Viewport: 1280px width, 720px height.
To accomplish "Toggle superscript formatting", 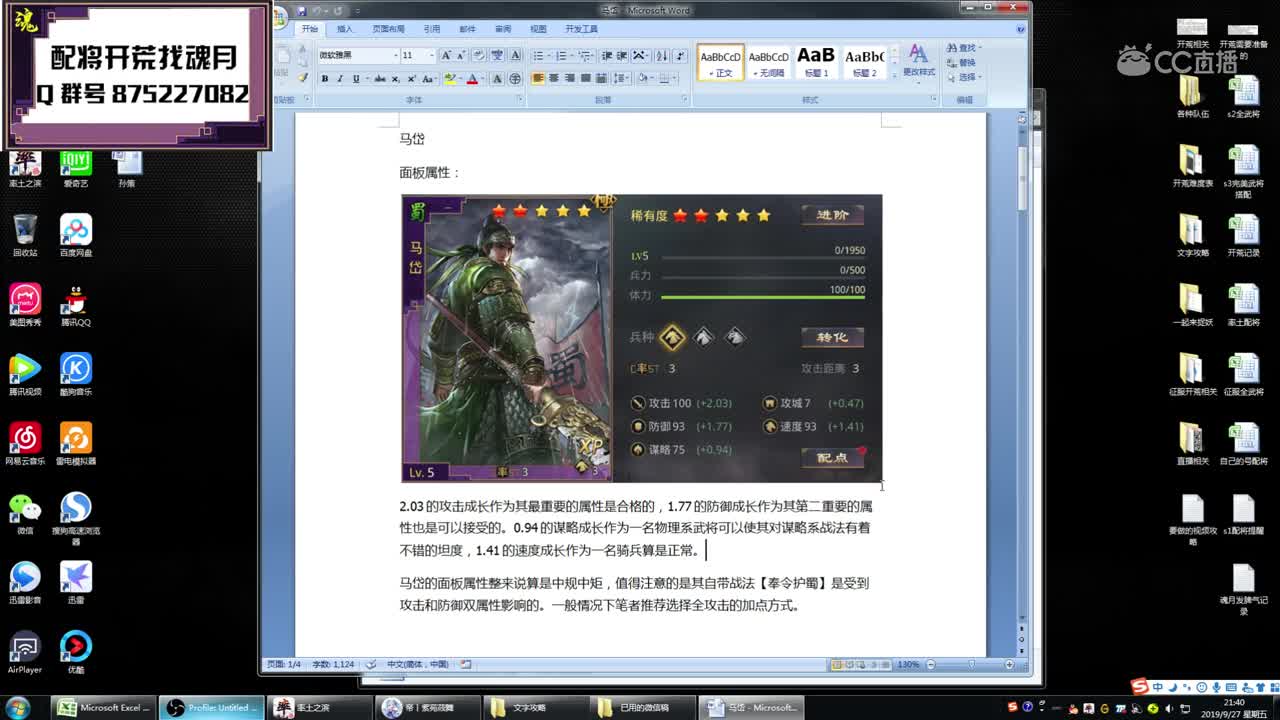I will 411,79.
